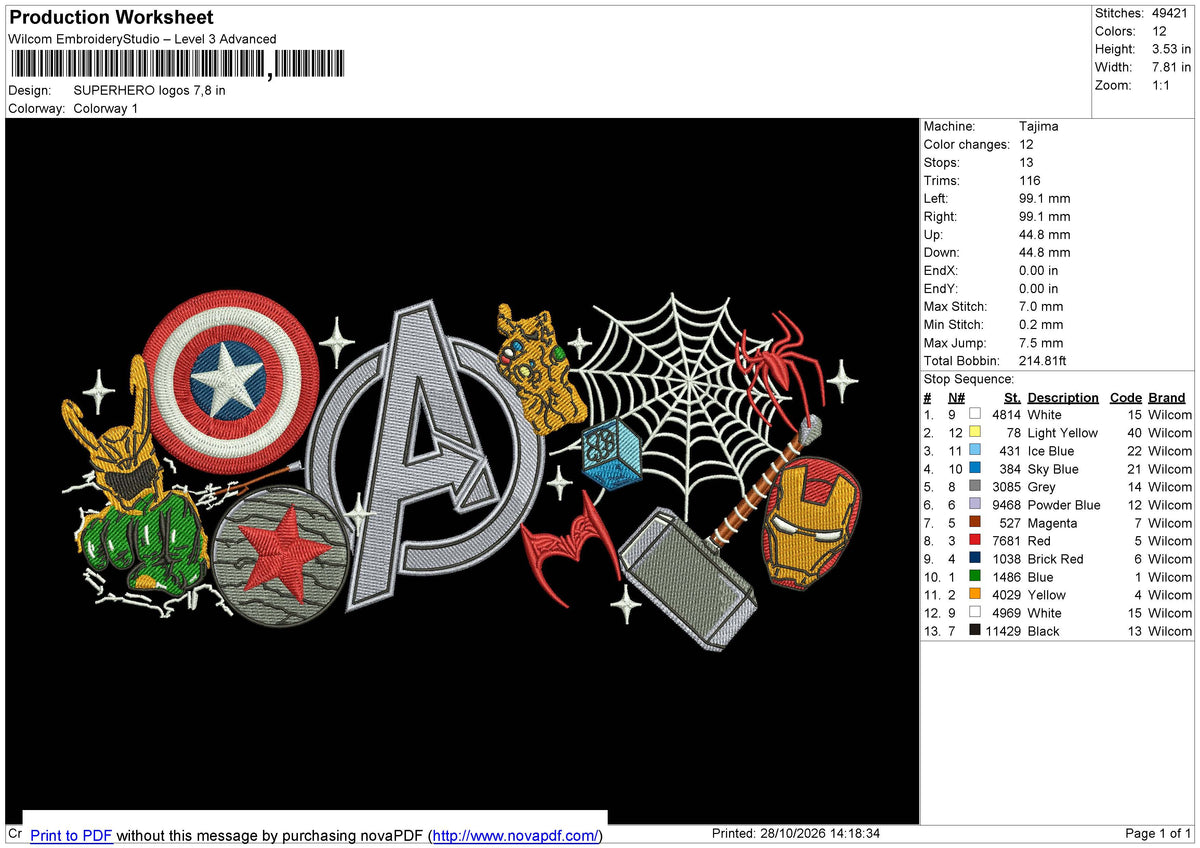Click the 'St.' column header
1200x848 pixels.
(x=1012, y=397)
